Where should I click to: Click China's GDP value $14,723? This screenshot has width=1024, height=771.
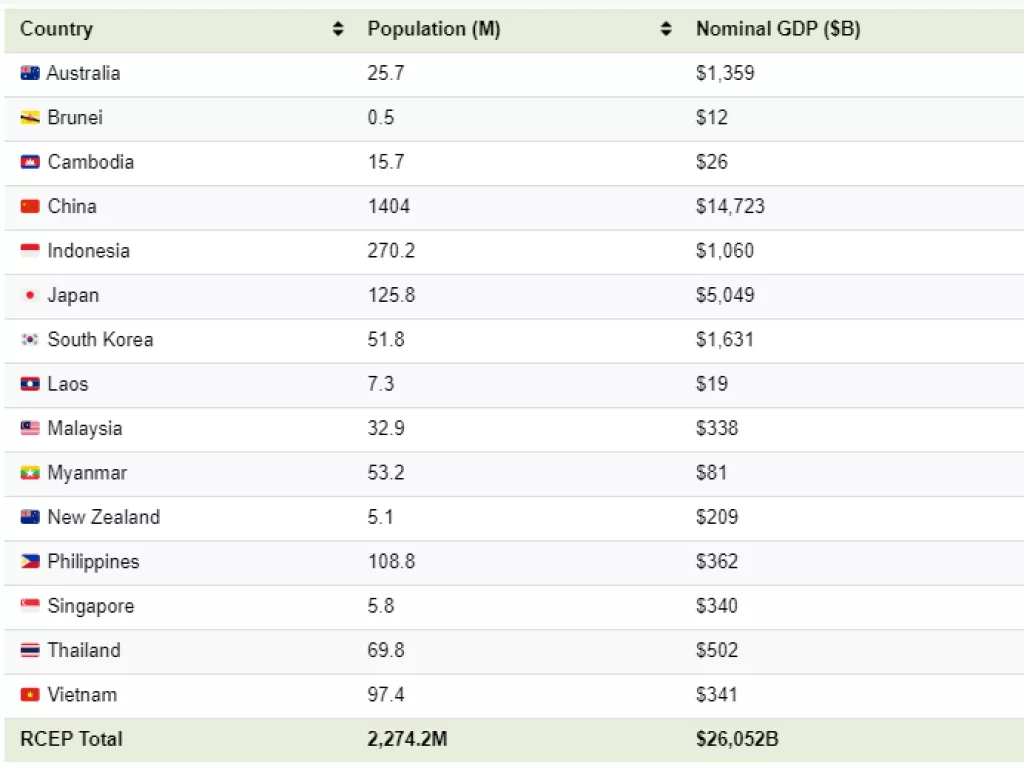(731, 206)
